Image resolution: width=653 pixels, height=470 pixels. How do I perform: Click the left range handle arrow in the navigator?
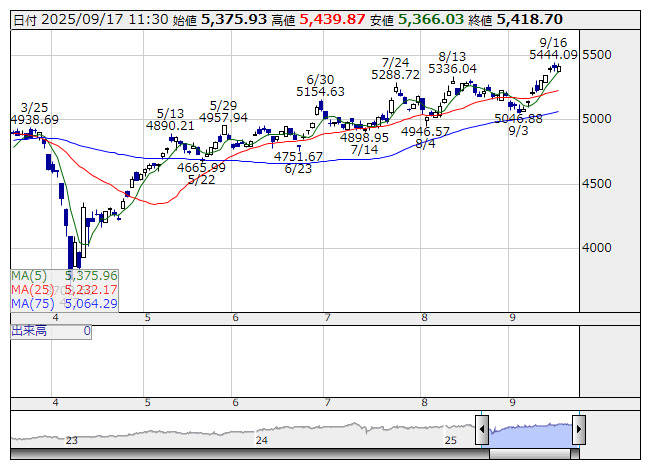pos(482,429)
